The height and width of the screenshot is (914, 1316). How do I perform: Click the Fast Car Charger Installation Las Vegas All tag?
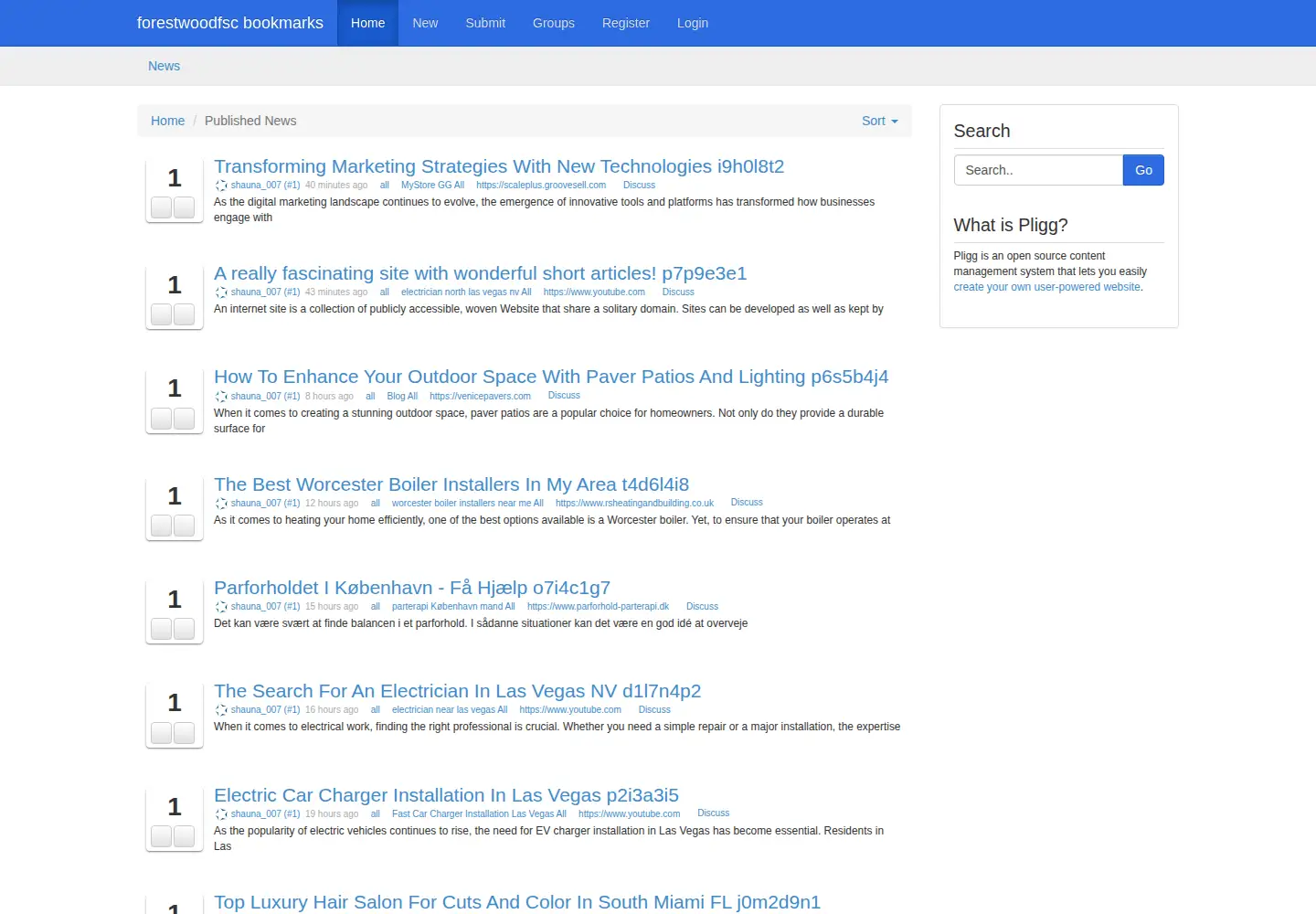[x=479, y=814]
